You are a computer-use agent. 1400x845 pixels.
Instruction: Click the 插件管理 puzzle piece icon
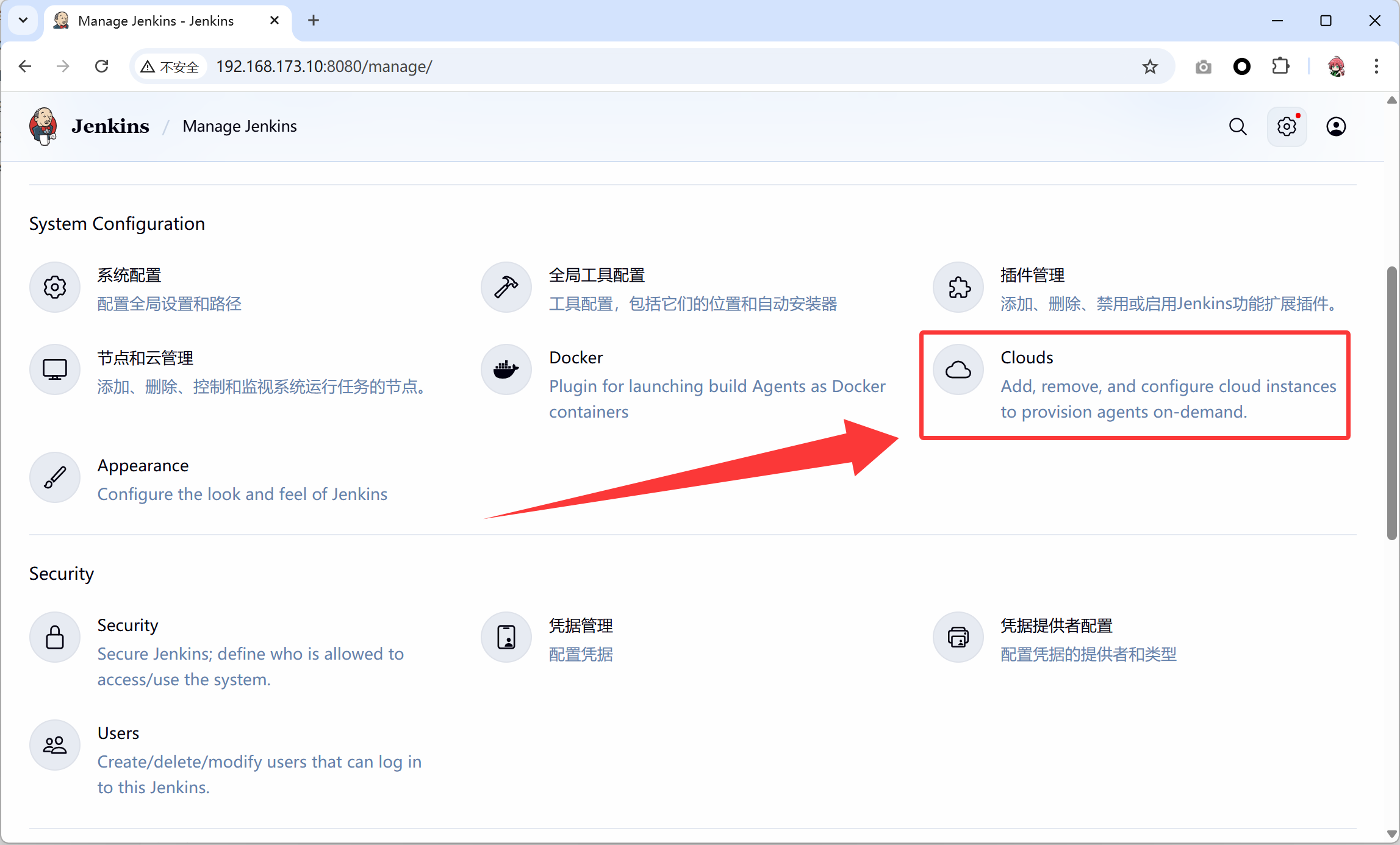coord(958,287)
